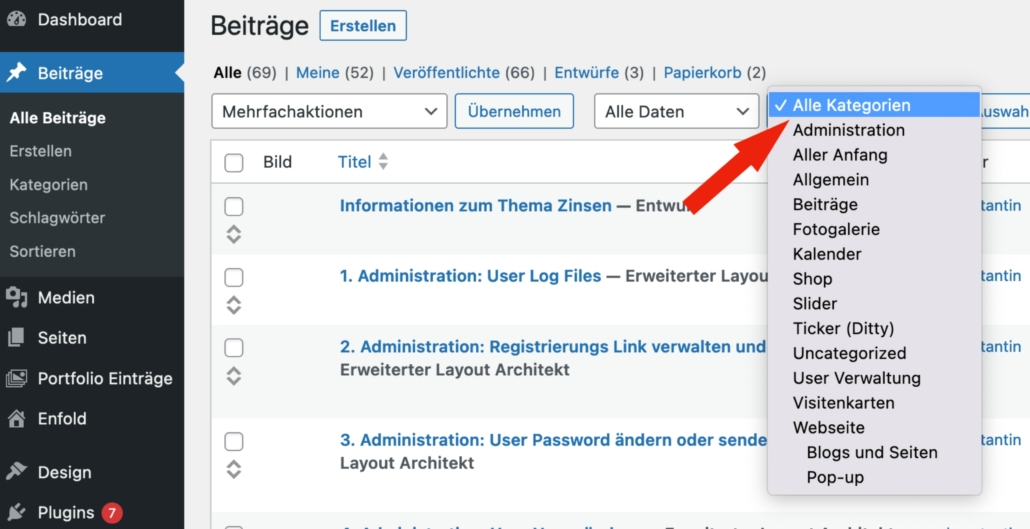1030x529 pixels.
Task: Click the Portfolio Einträge icon
Action: point(16,378)
